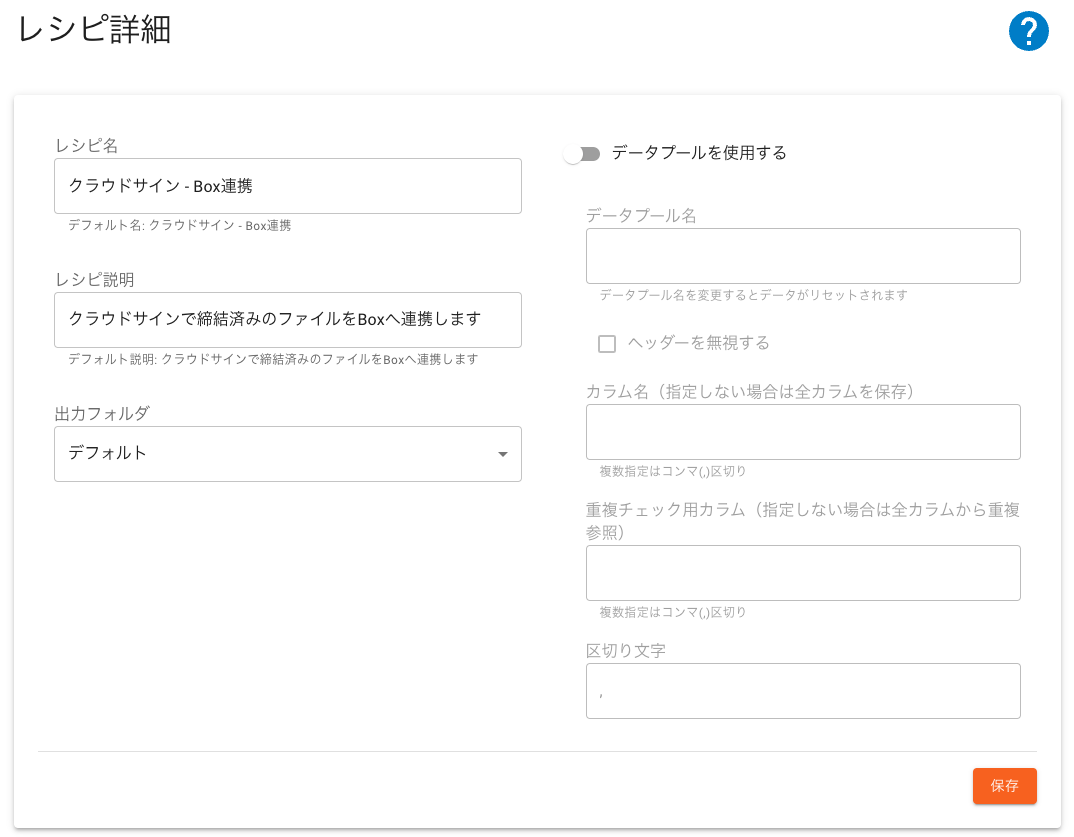Open the blue help question mark icon

[1028, 31]
